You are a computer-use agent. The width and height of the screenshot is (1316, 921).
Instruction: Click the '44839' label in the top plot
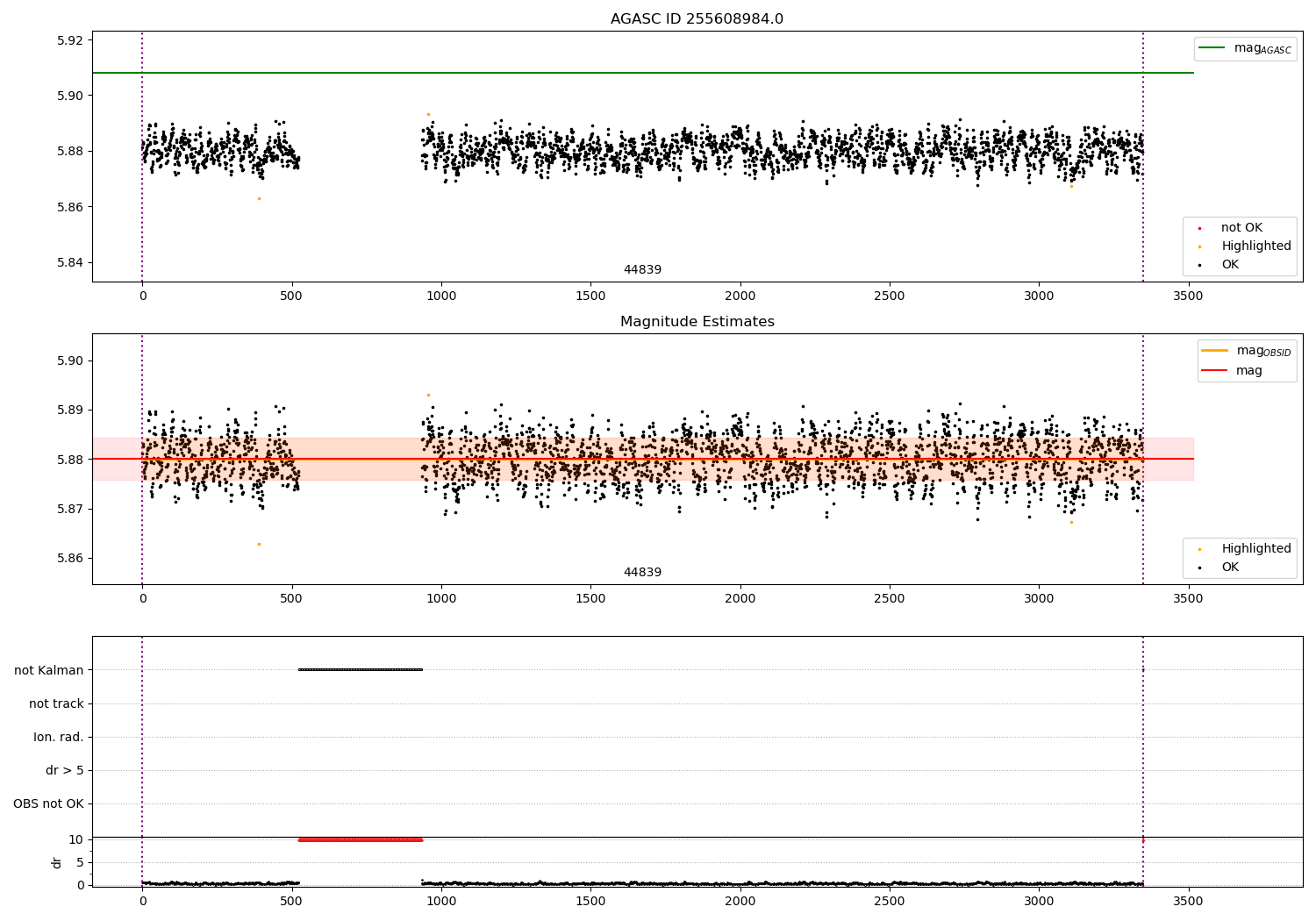pyautogui.click(x=642, y=270)
